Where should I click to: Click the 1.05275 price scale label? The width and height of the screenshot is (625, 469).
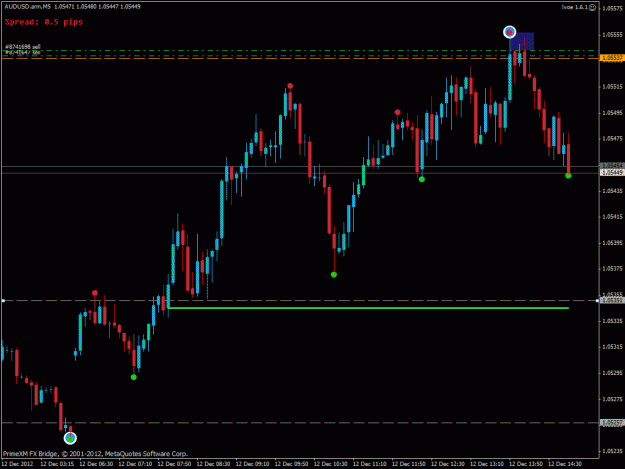(x=612, y=399)
